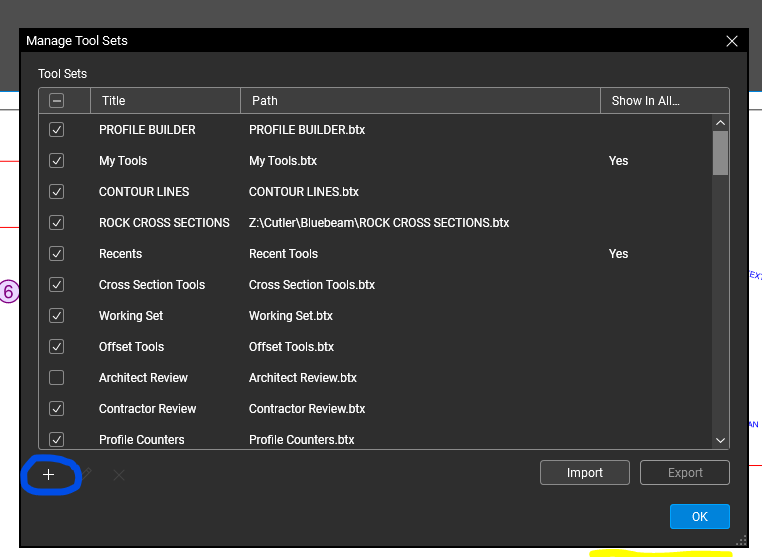Click the scroll up arrow
This screenshot has width=762, height=557.
(x=721, y=123)
